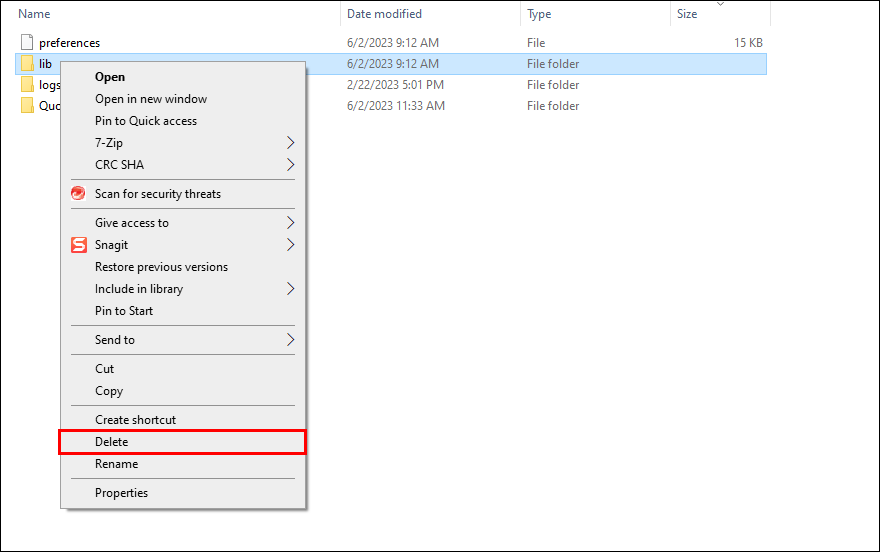Click the lib row's 9:12 AM date
This screenshot has width=880, height=552.
pos(393,64)
